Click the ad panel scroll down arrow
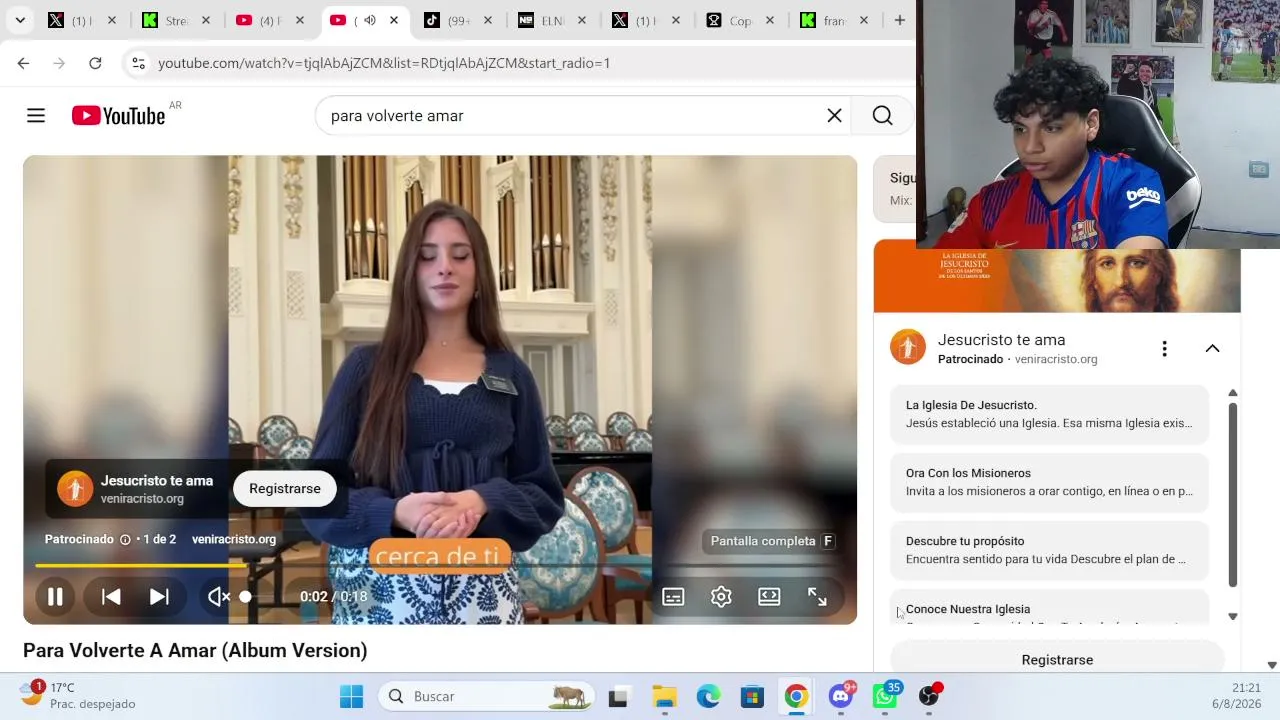This screenshot has height=720, width=1280. pos(1232,617)
